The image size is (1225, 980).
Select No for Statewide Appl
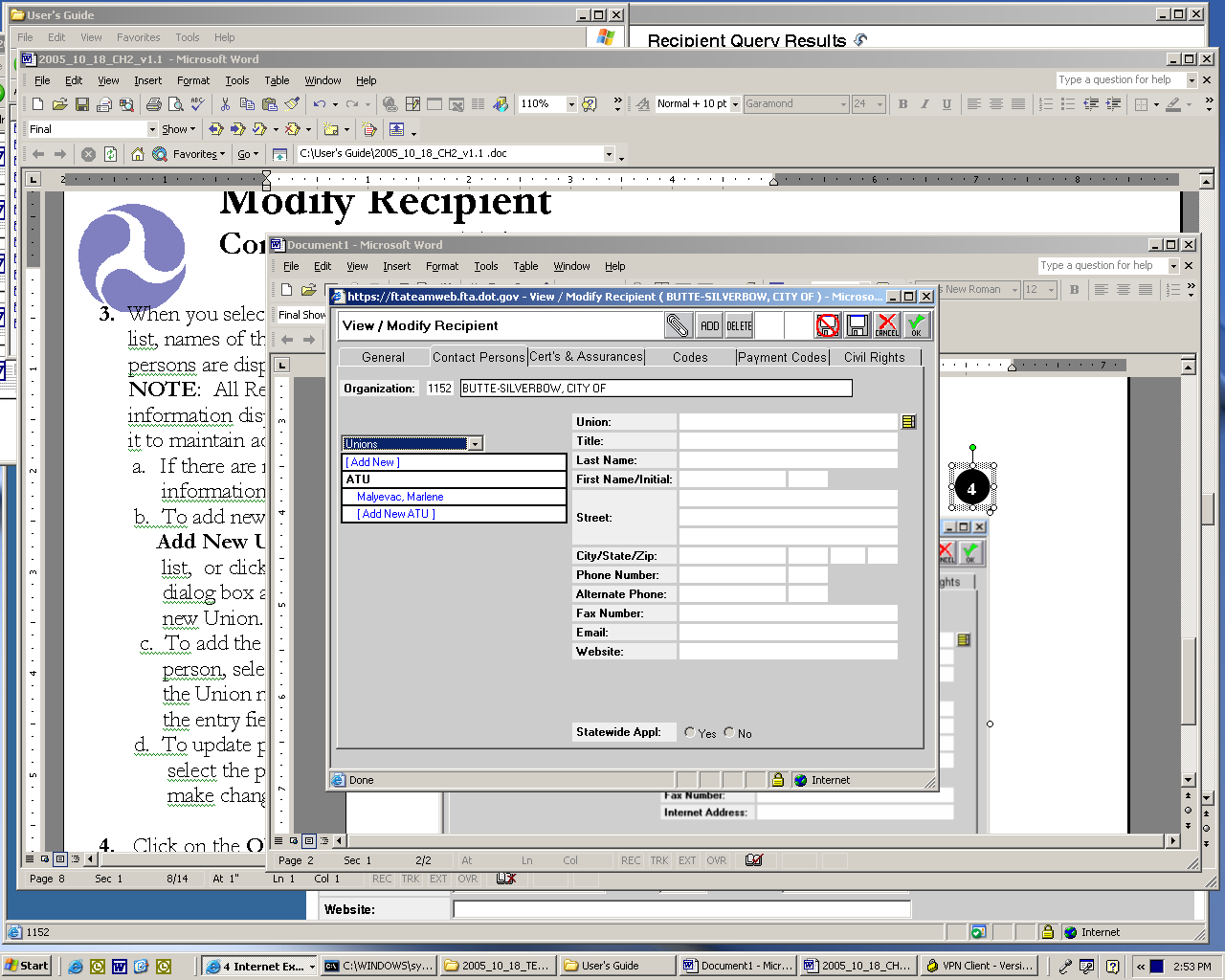729,732
